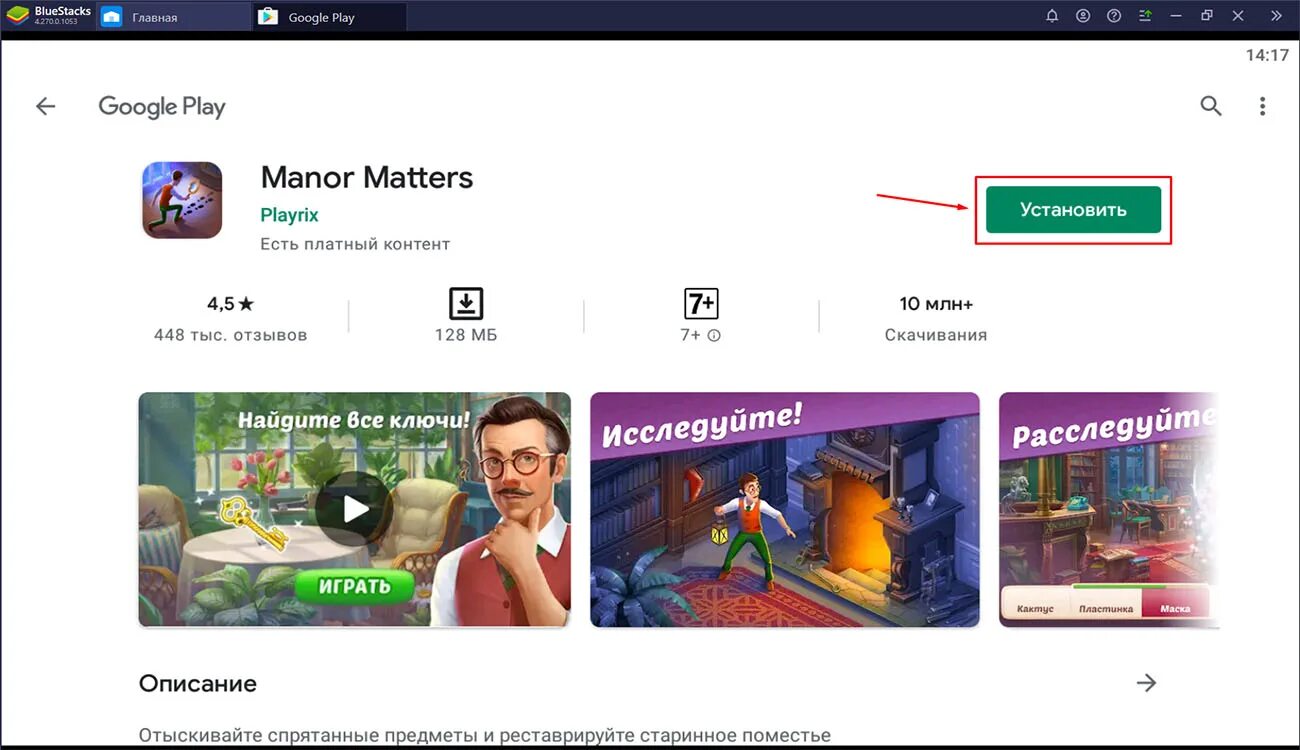Click the 14:17 clock in status bar
The width and height of the screenshot is (1300, 750).
(1267, 56)
